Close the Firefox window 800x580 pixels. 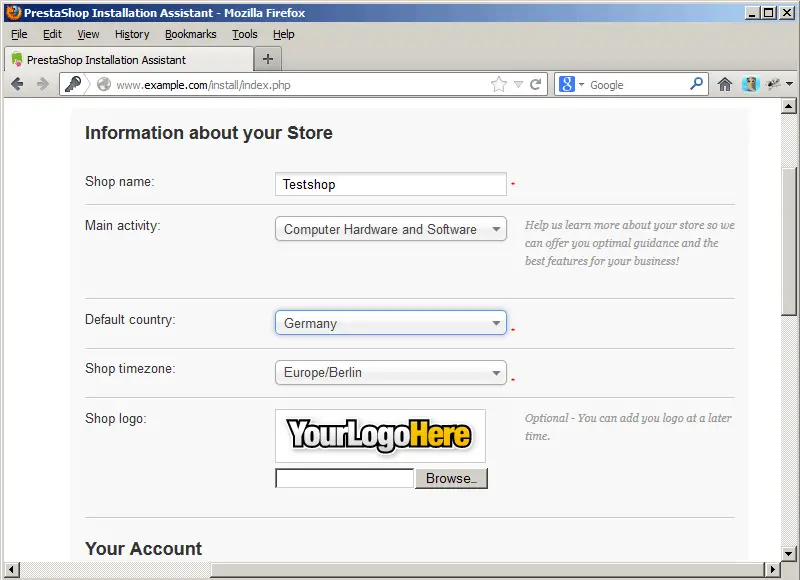[x=787, y=13]
